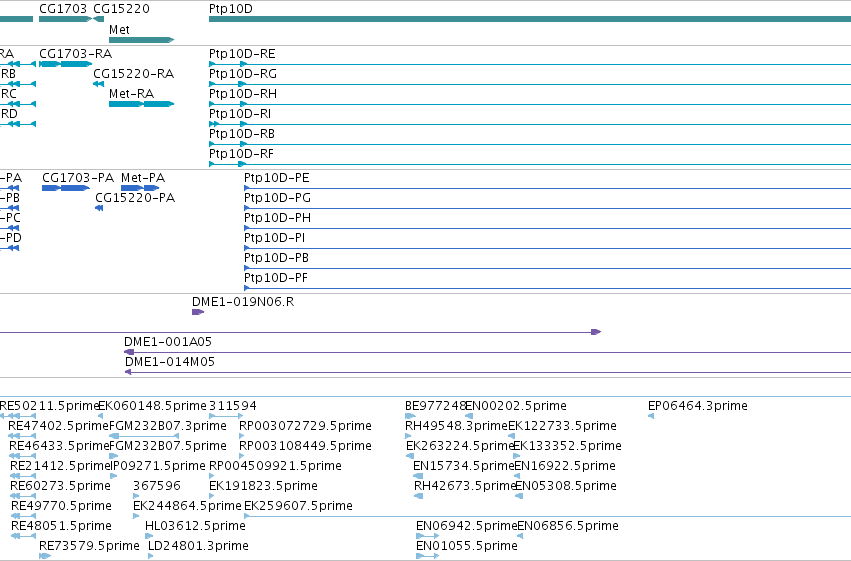851x561 pixels.
Task: Click EK244864.5prime entry
Action: [187, 506]
